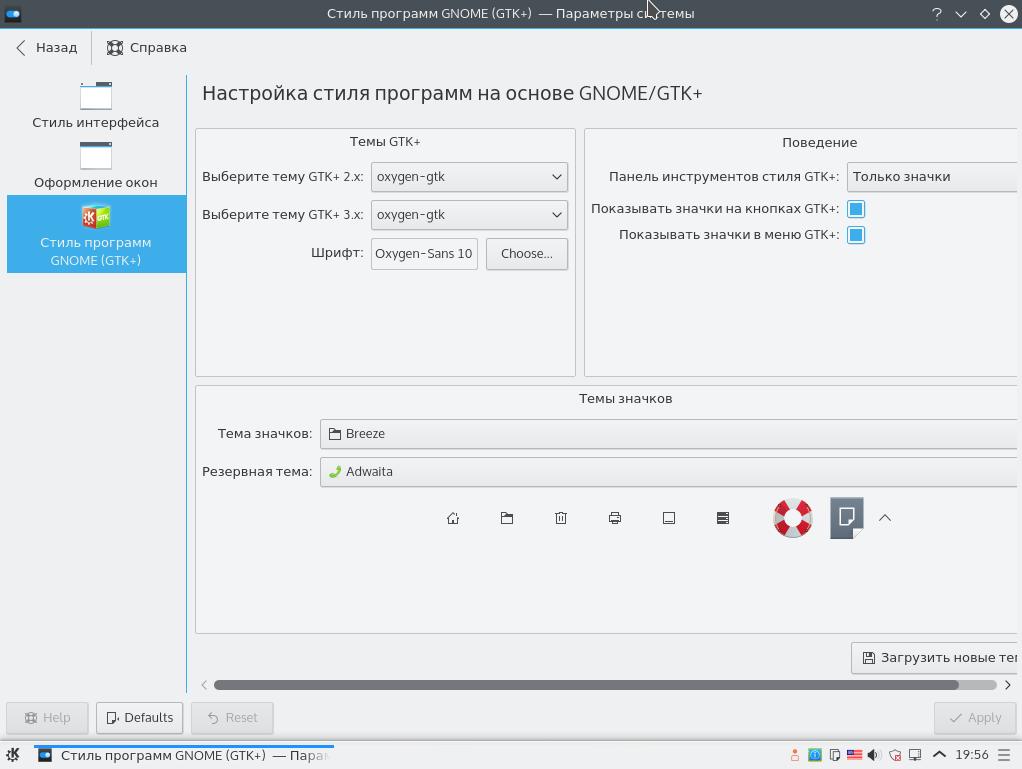The image size is (1022, 769).
Task: Expand the GTK+ 3.x theme dropdown
Action: tap(469, 215)
